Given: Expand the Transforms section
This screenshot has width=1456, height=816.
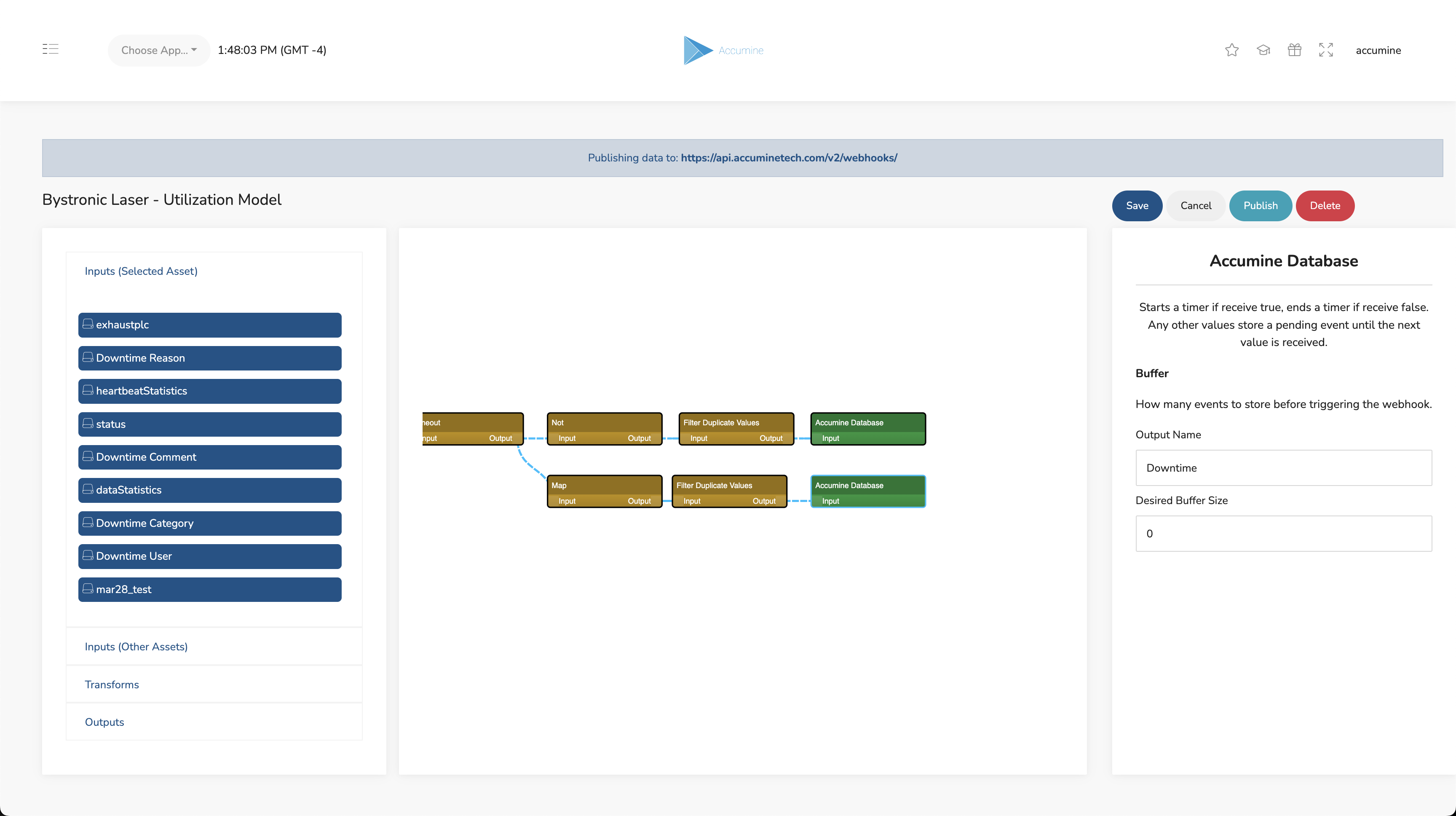Looking at the screenshot, I should (111, 684).
